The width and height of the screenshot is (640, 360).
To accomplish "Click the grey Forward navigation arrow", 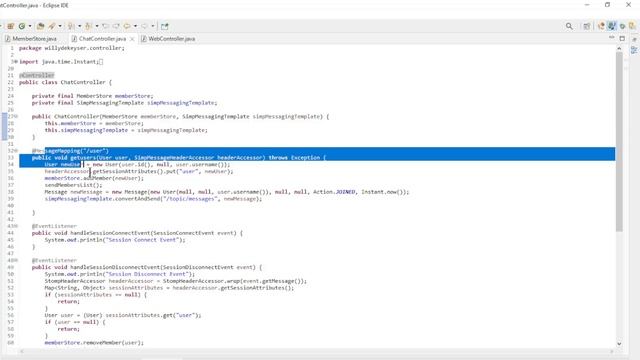I will [144, 26].
